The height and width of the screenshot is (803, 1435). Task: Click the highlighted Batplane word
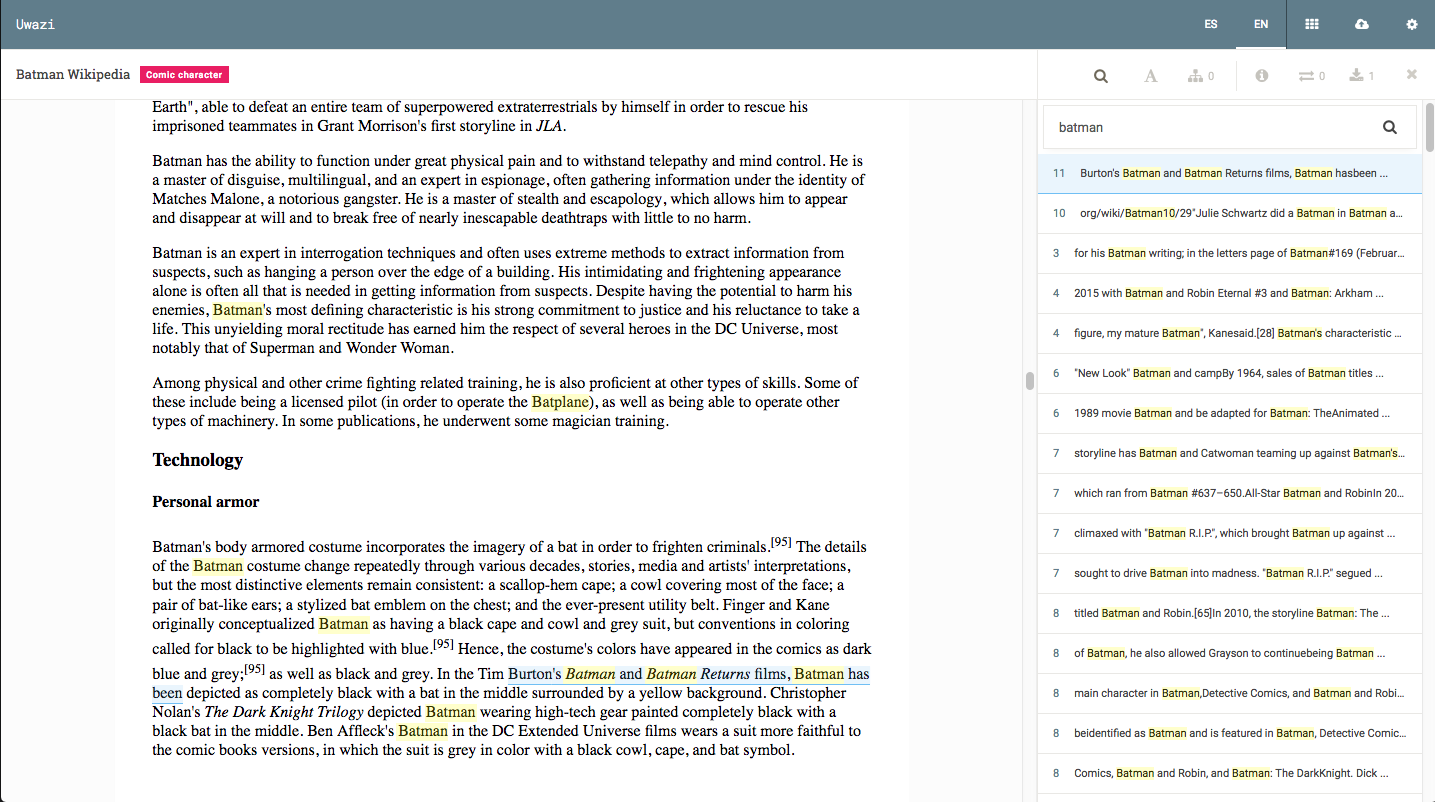(x=560, y=402)
